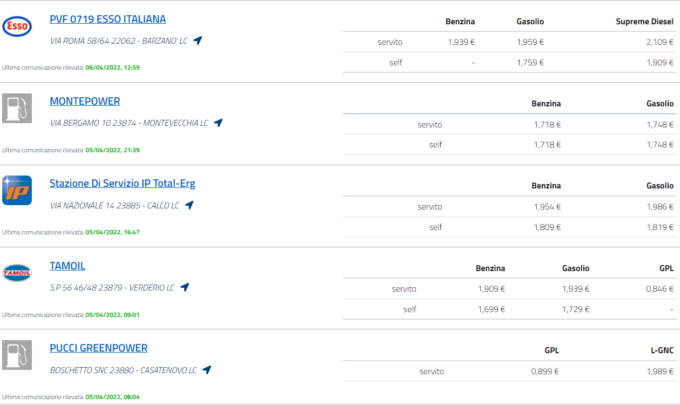Image resolution: width=680 pixels, height=405 pixels.
Task: Click Esso address Via Roma 58/64 text
Action: coord(118,40)
